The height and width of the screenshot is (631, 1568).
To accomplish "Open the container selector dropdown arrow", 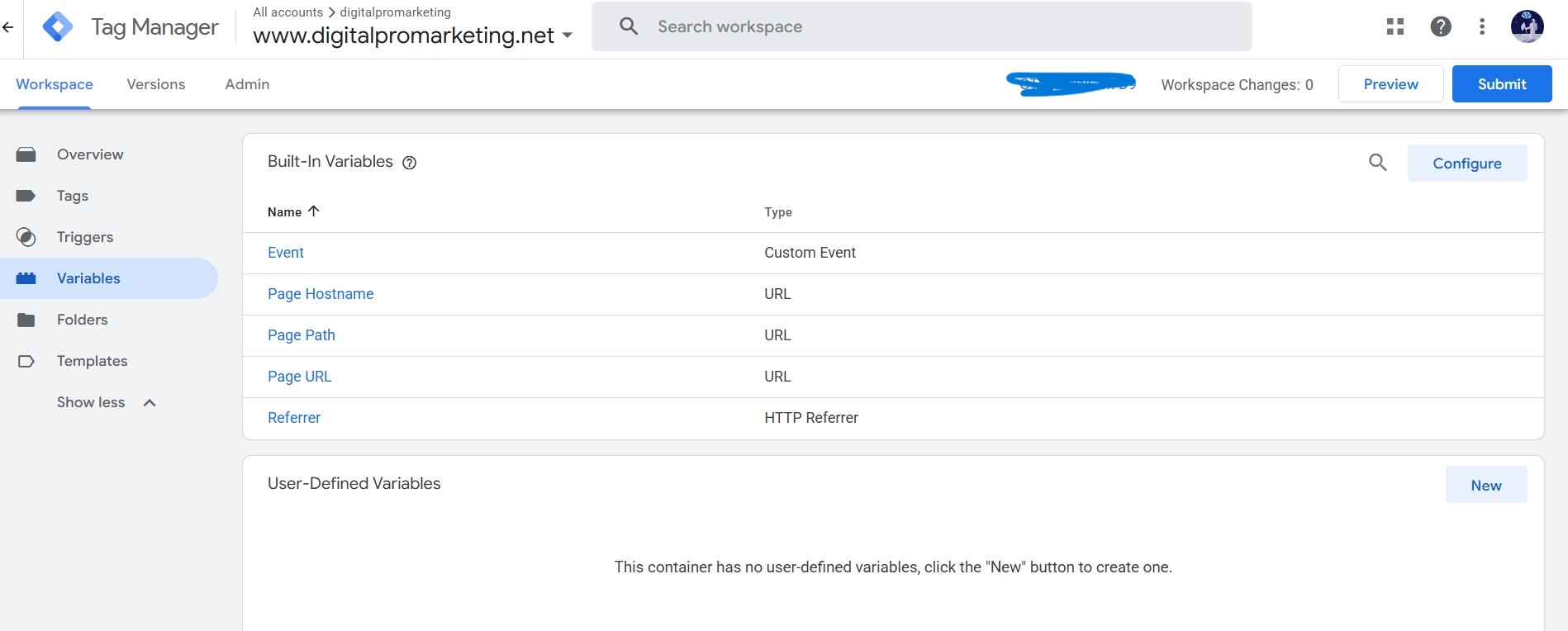I will pos(567,36).
